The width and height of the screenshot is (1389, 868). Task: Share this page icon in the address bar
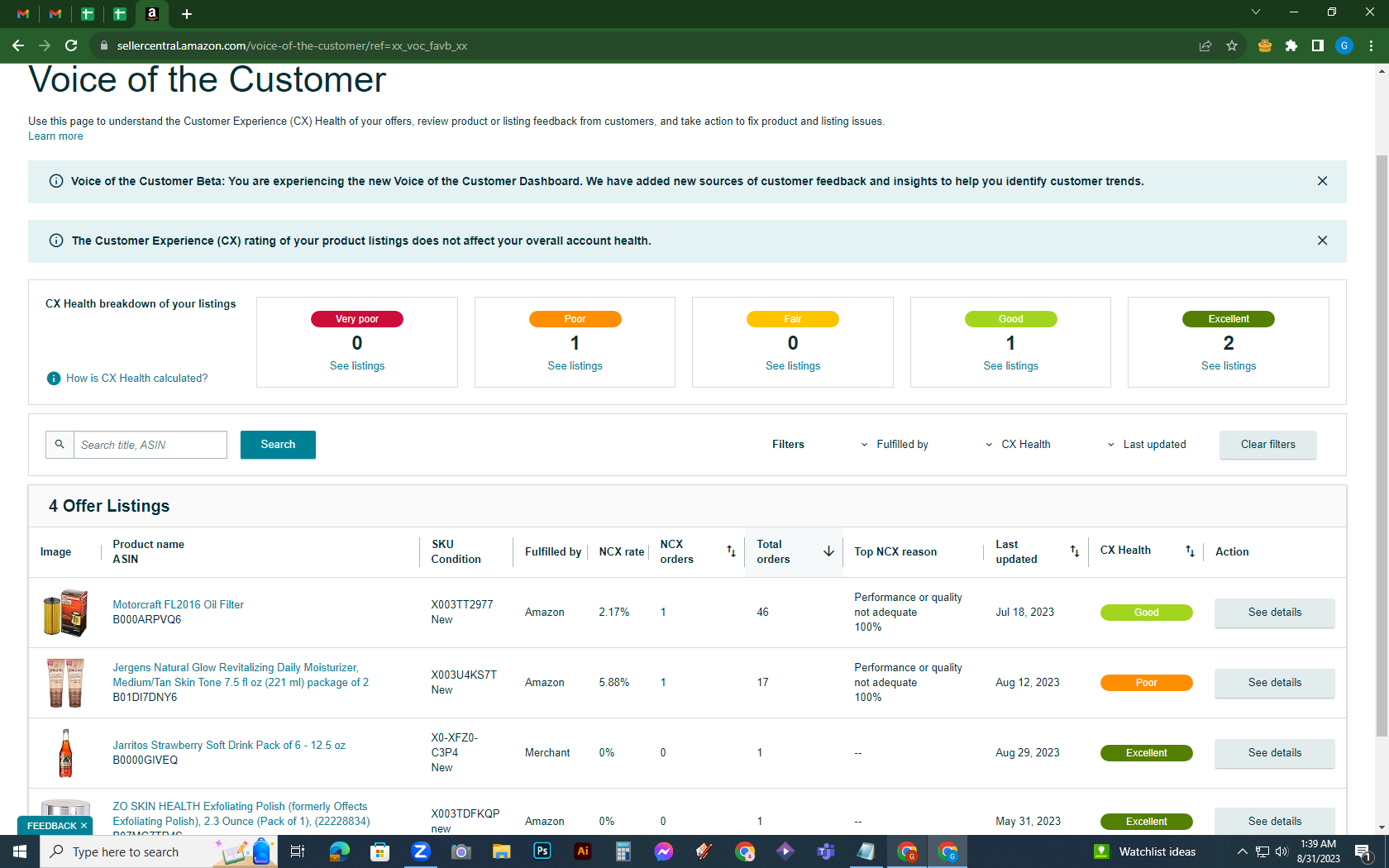(1205, 45)
